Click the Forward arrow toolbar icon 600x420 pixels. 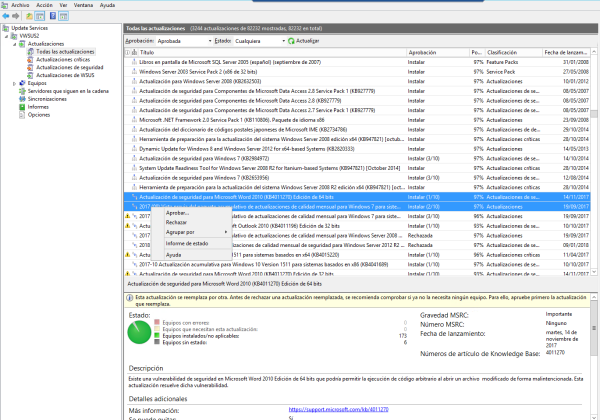18,16
